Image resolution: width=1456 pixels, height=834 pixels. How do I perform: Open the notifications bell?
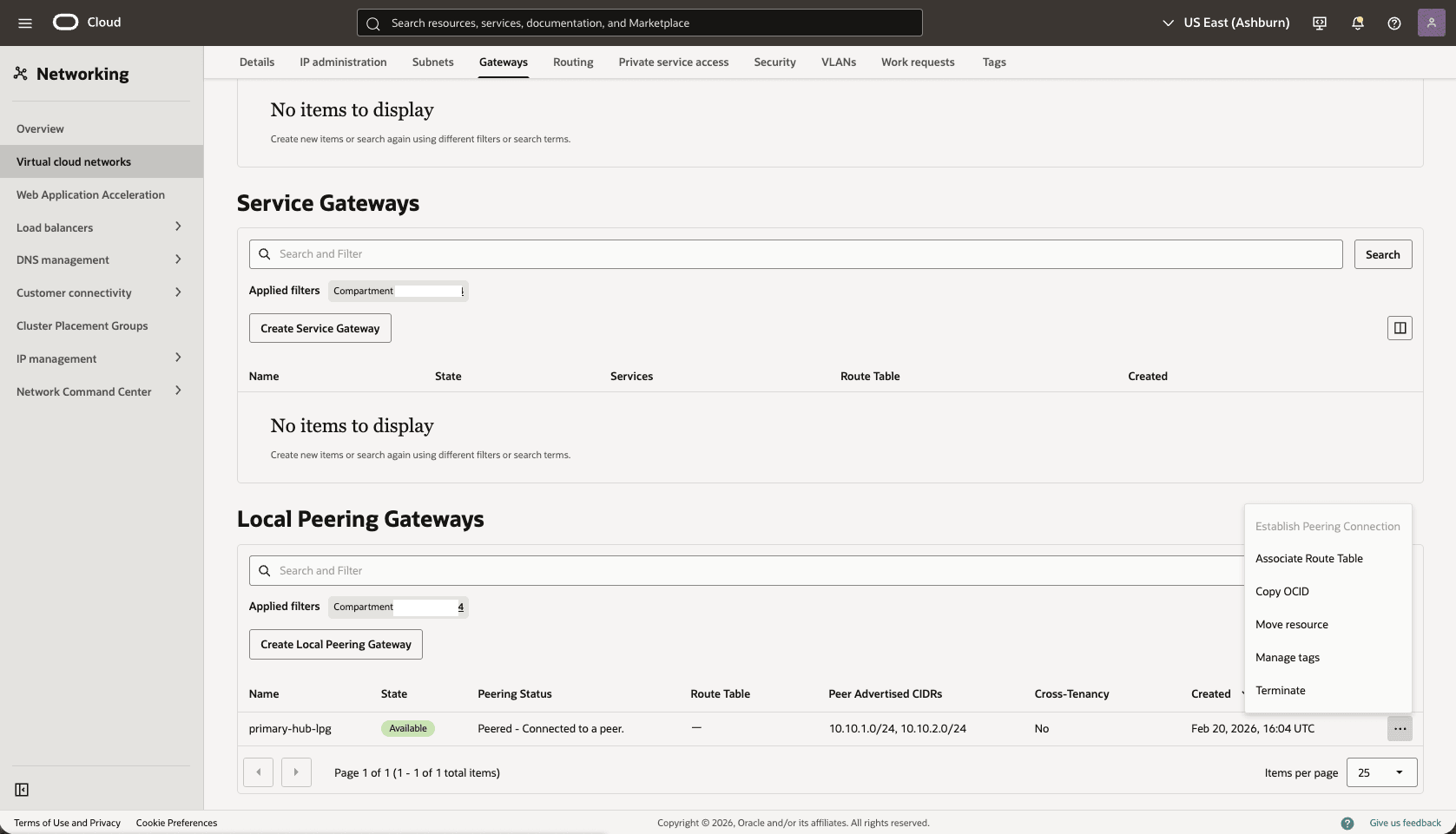pos(1357,23)
